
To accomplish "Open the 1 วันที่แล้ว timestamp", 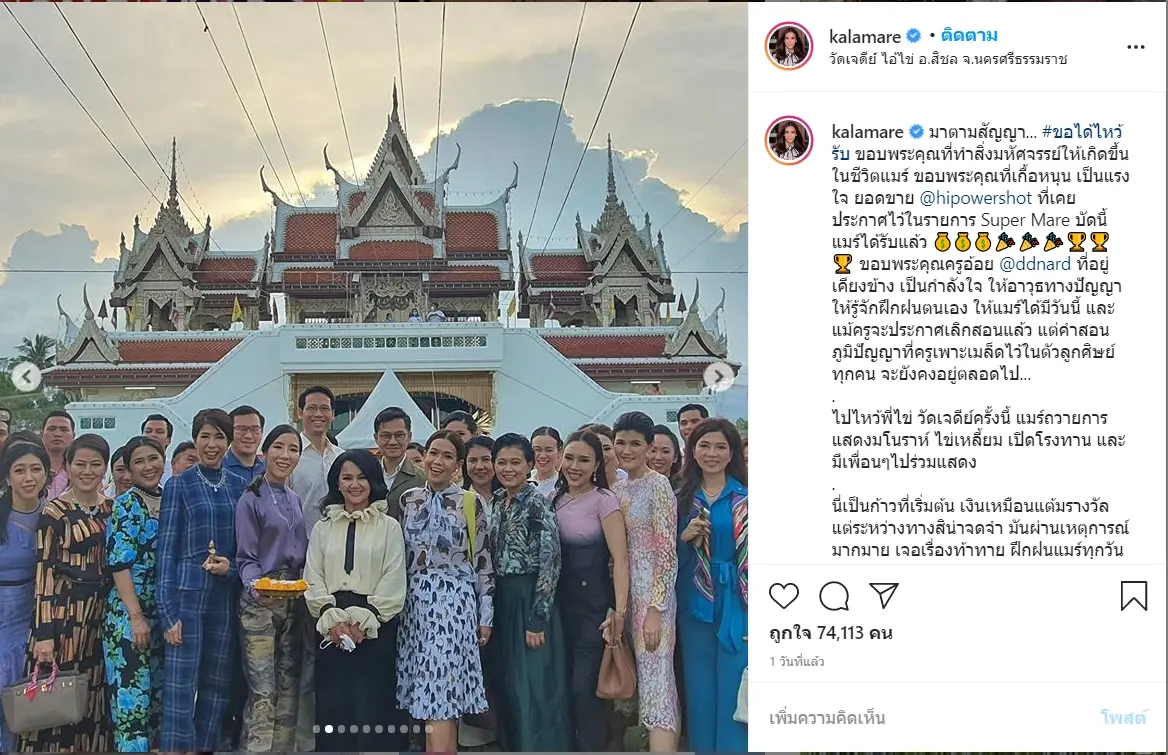I will click(796, 661).
